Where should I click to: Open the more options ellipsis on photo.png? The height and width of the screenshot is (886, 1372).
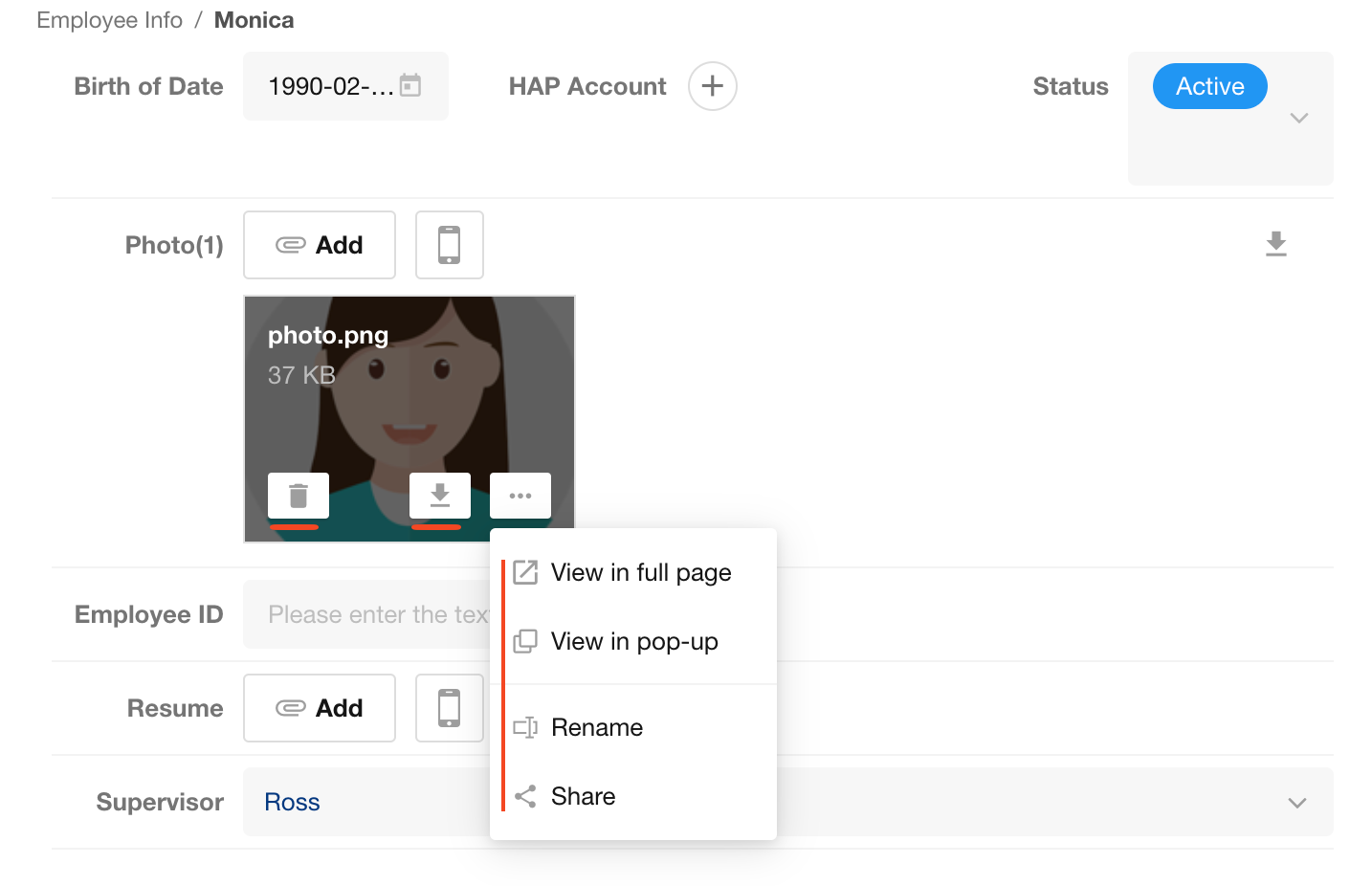520,496
